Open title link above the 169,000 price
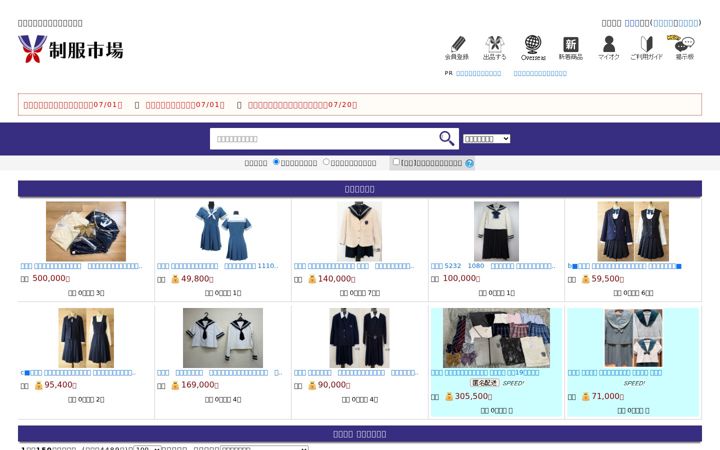 tap(219, 373)
